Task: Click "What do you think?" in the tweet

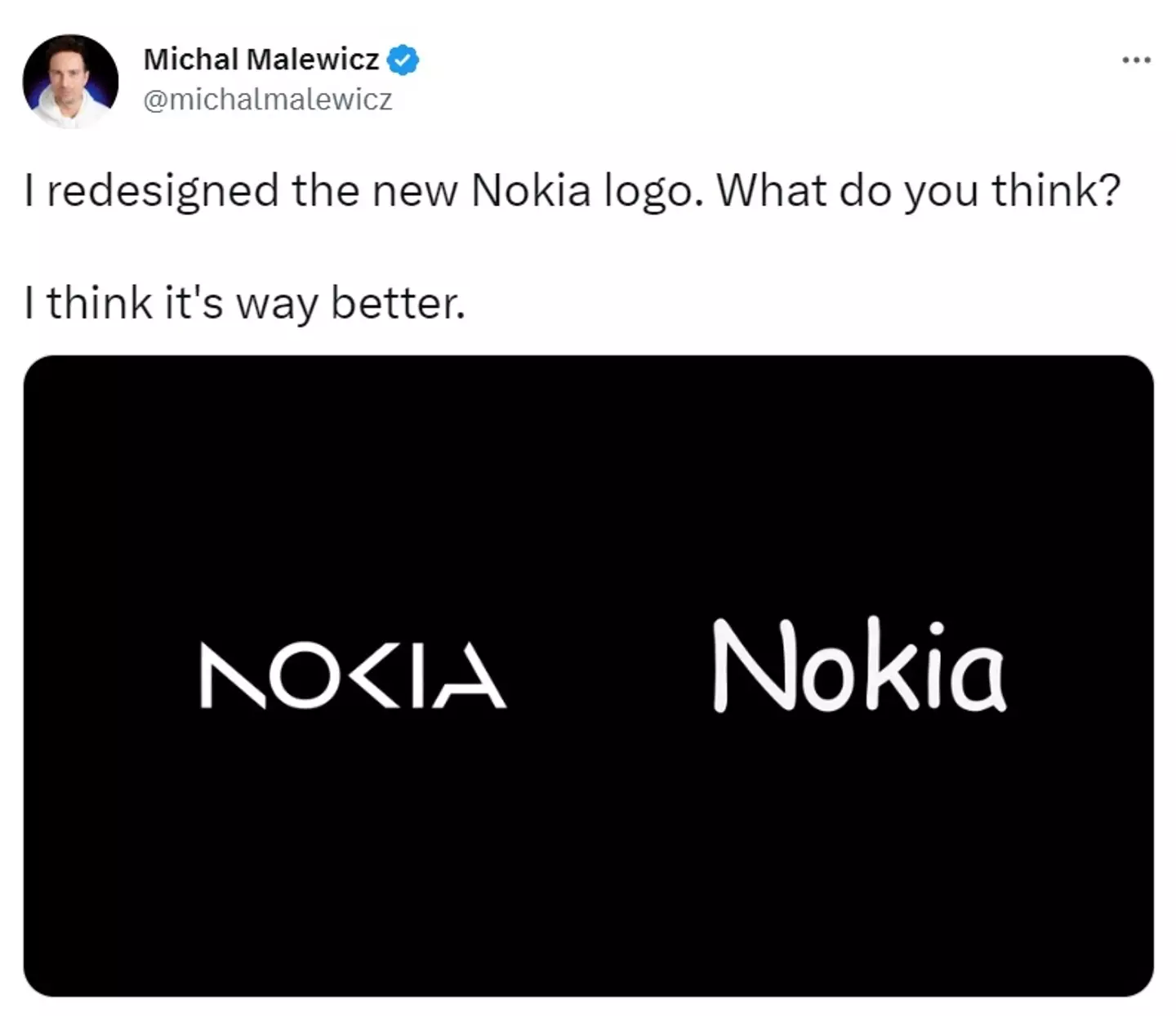Action: point(919,191)
